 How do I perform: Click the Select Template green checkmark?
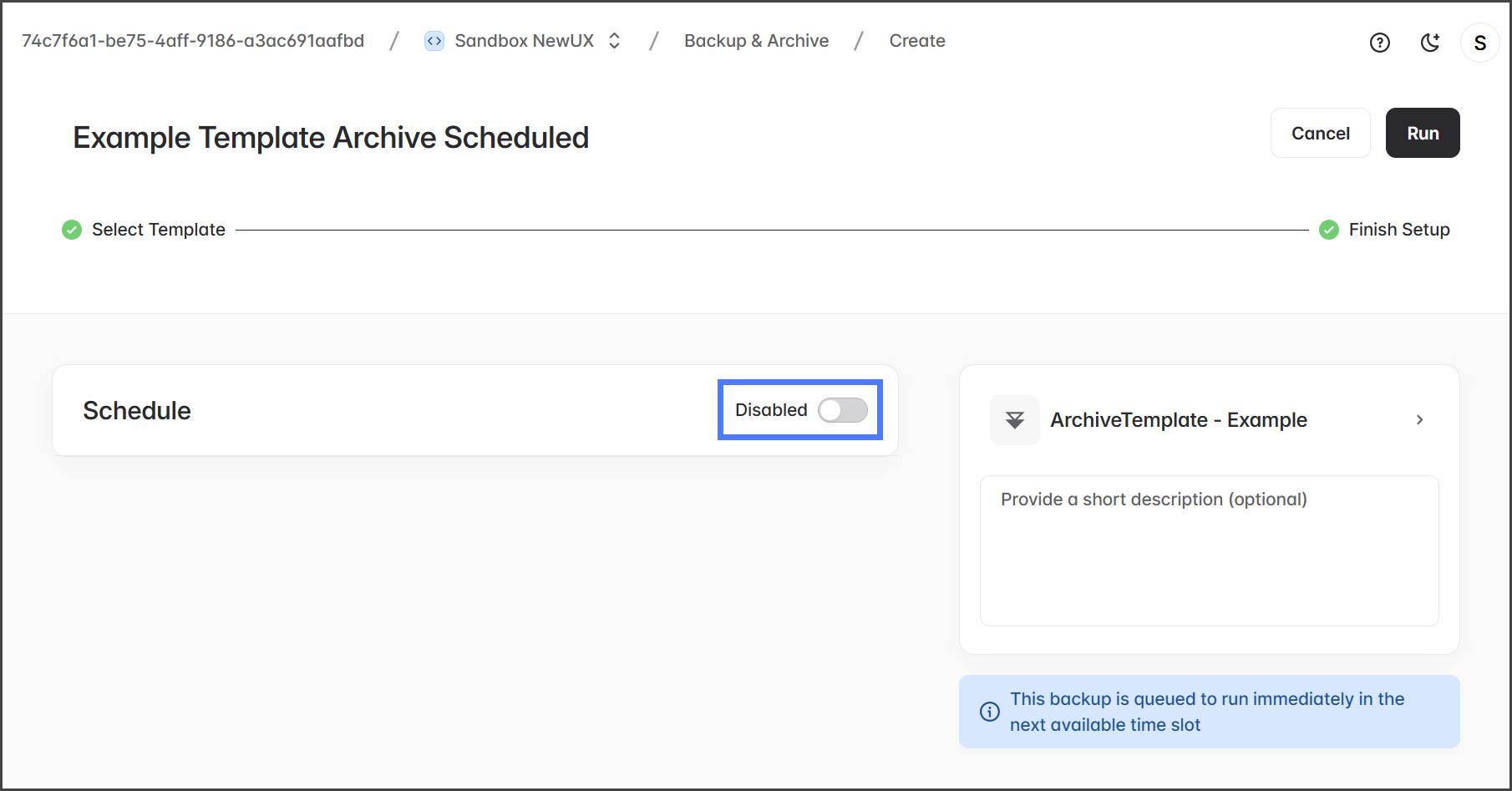coord(72,230)
